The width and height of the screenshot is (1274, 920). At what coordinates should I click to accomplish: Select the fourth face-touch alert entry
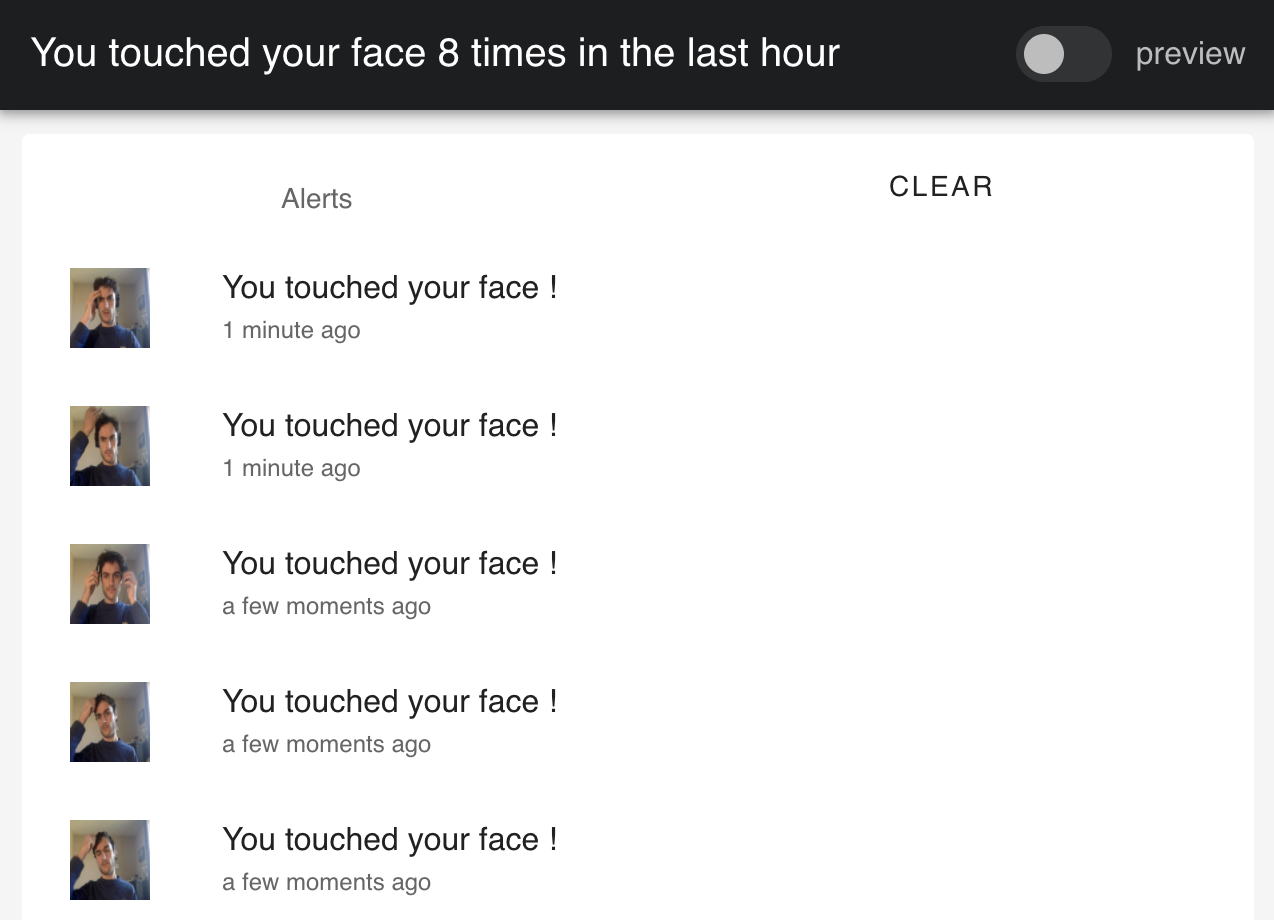pos(390,701)
